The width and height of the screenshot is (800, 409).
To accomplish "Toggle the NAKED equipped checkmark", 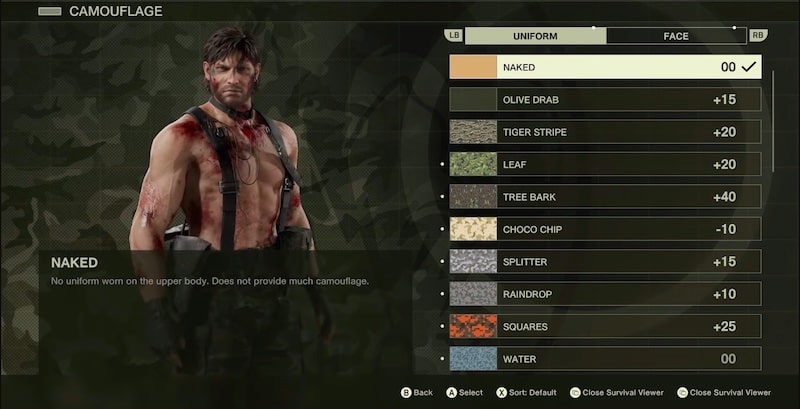I will pos(748,67).
